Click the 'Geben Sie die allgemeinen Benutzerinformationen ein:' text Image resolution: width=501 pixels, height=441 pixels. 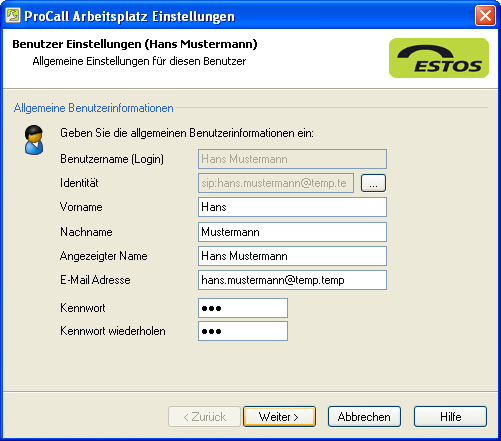point(187,133)
